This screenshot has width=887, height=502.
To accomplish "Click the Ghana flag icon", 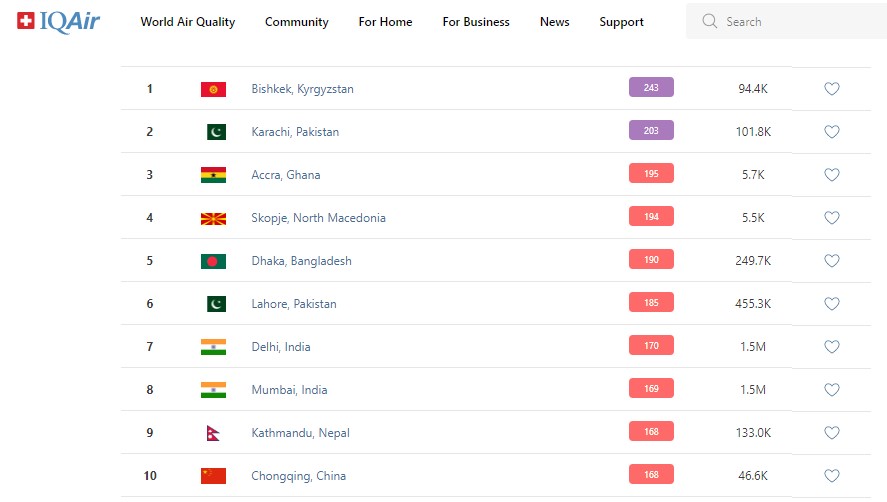I will pyautogui.click(x=213, y=175).
